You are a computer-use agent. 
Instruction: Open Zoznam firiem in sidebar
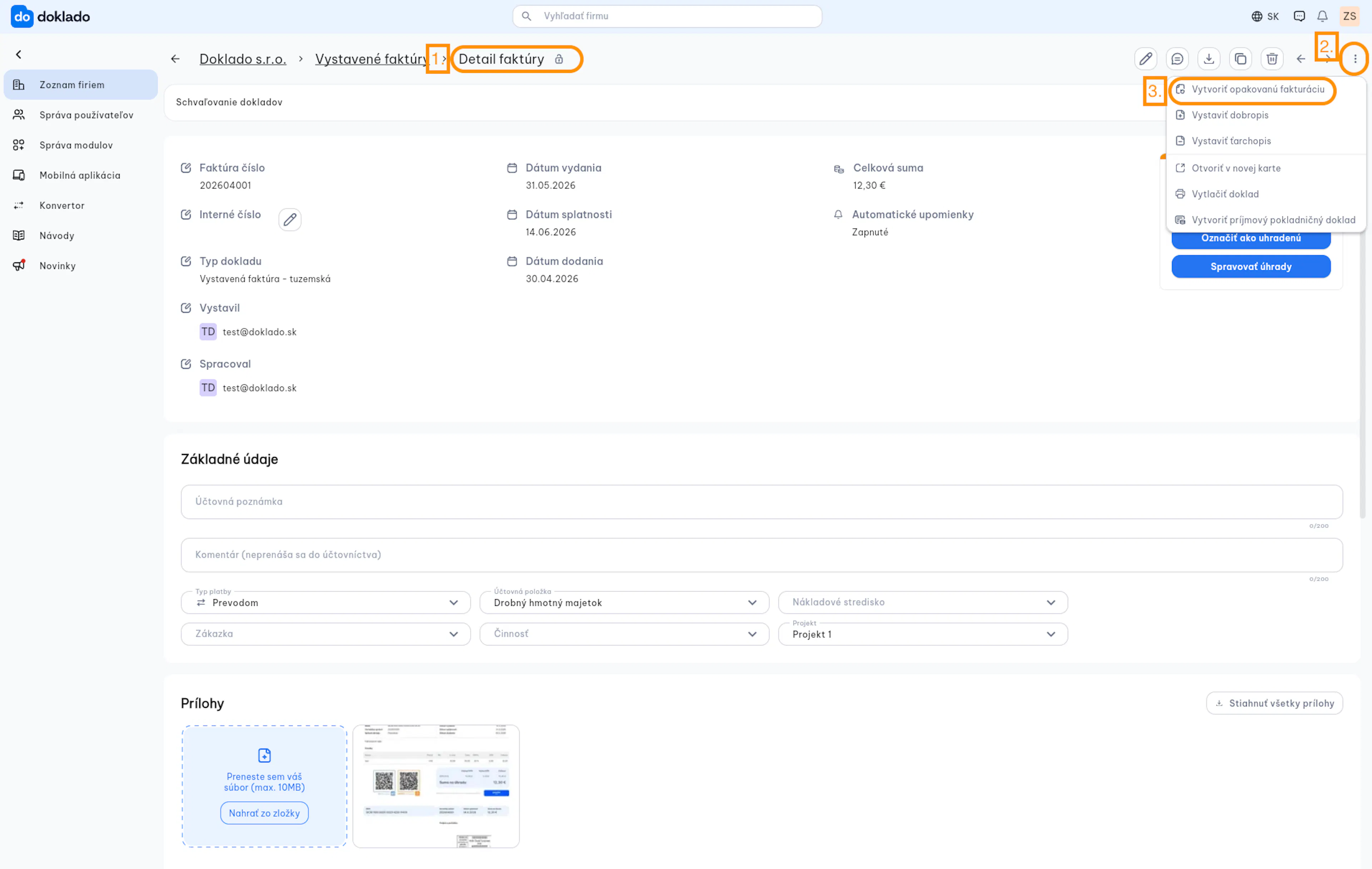[x=81, y=85]
